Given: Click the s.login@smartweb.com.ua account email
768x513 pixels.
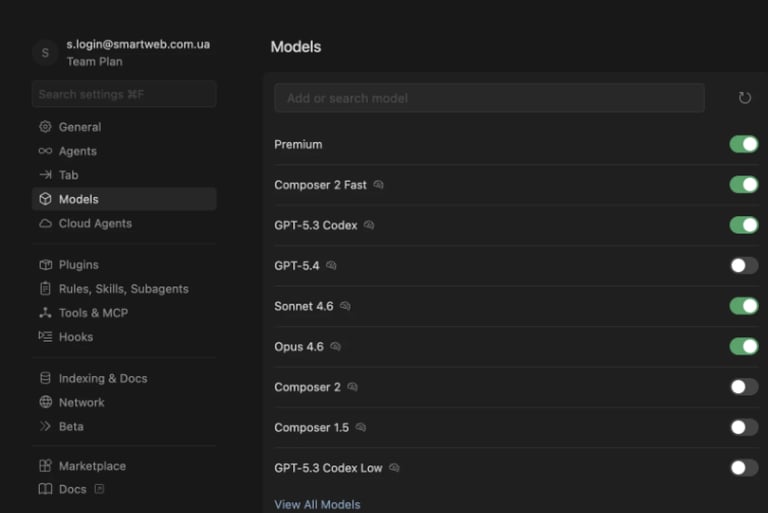Looking at the screenshot, I should pyautogui.click(x=138, y=44).
